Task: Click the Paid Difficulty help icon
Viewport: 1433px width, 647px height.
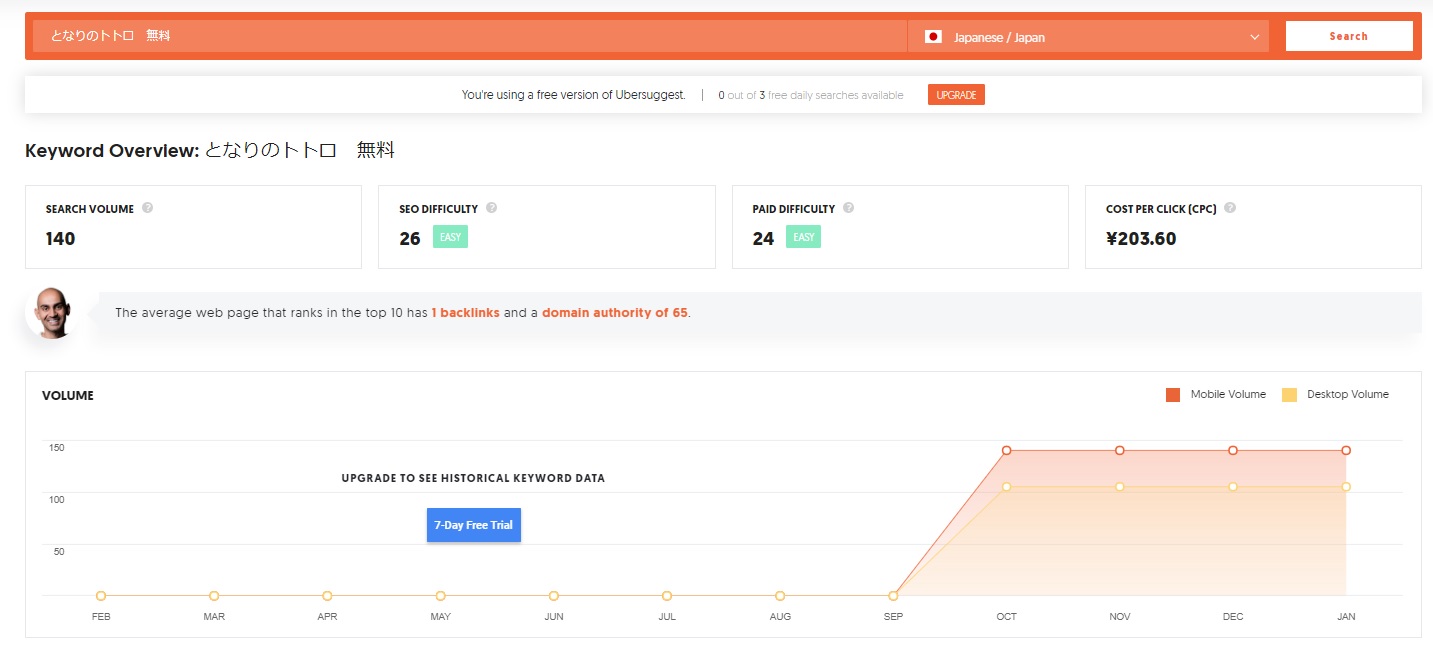Action: coord(848,208)
